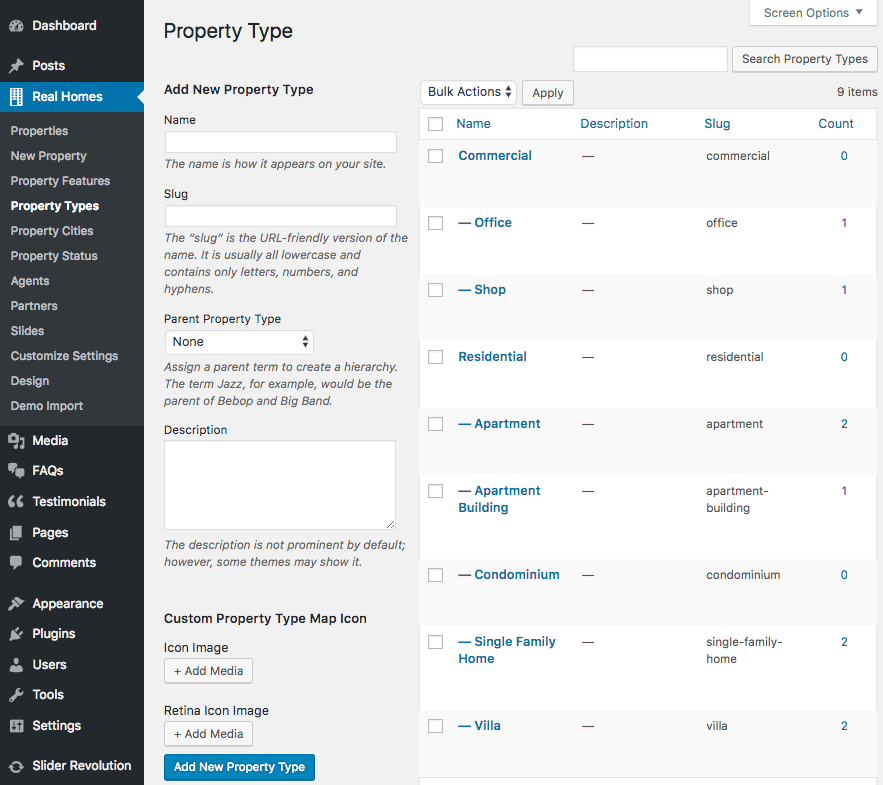Screen dimensions: 883x785
Task: Expand the Screen Options panel
Action: tap(812, 13)
